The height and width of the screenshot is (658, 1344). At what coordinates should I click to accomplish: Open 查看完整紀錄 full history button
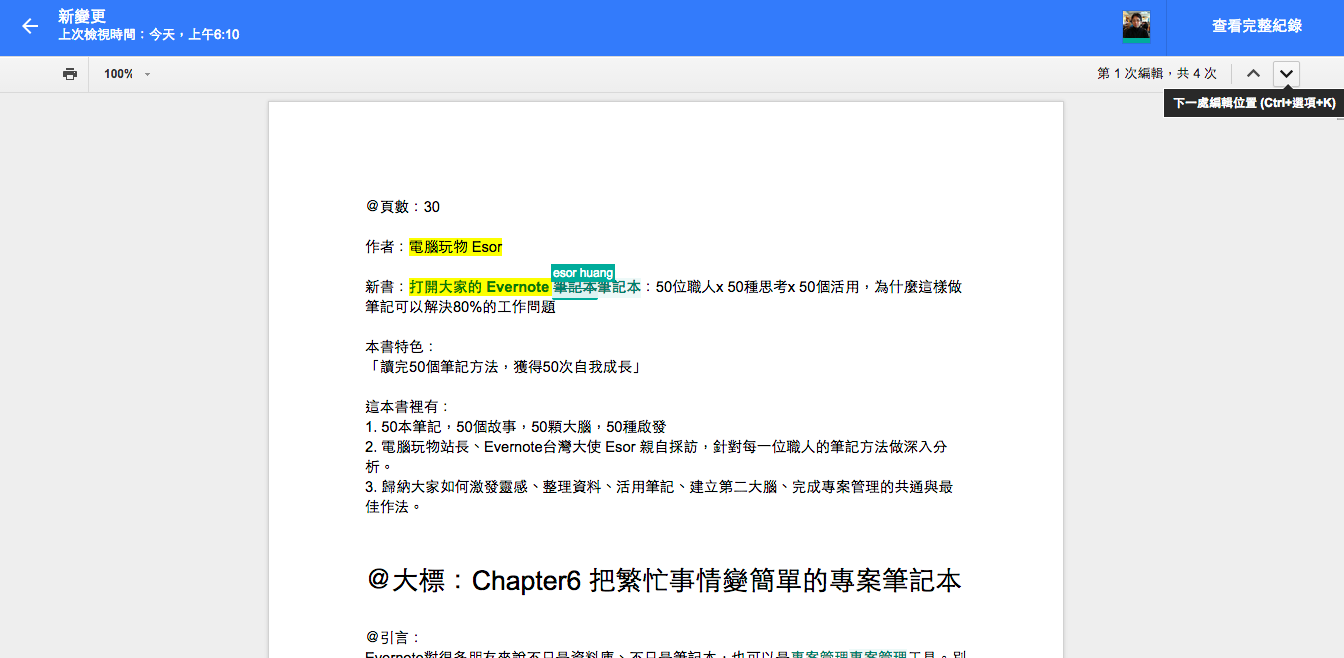(1257, 27)
